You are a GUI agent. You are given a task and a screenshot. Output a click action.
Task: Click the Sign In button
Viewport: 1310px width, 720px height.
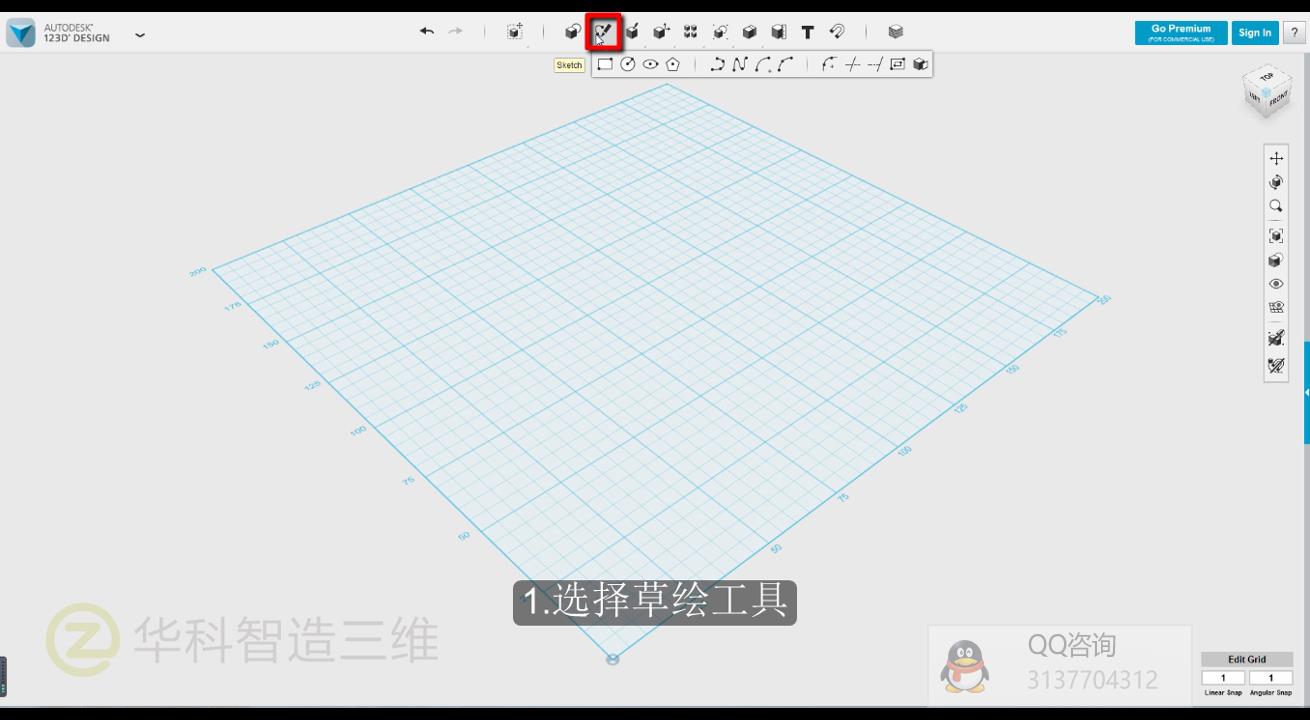pos(1254,33)
